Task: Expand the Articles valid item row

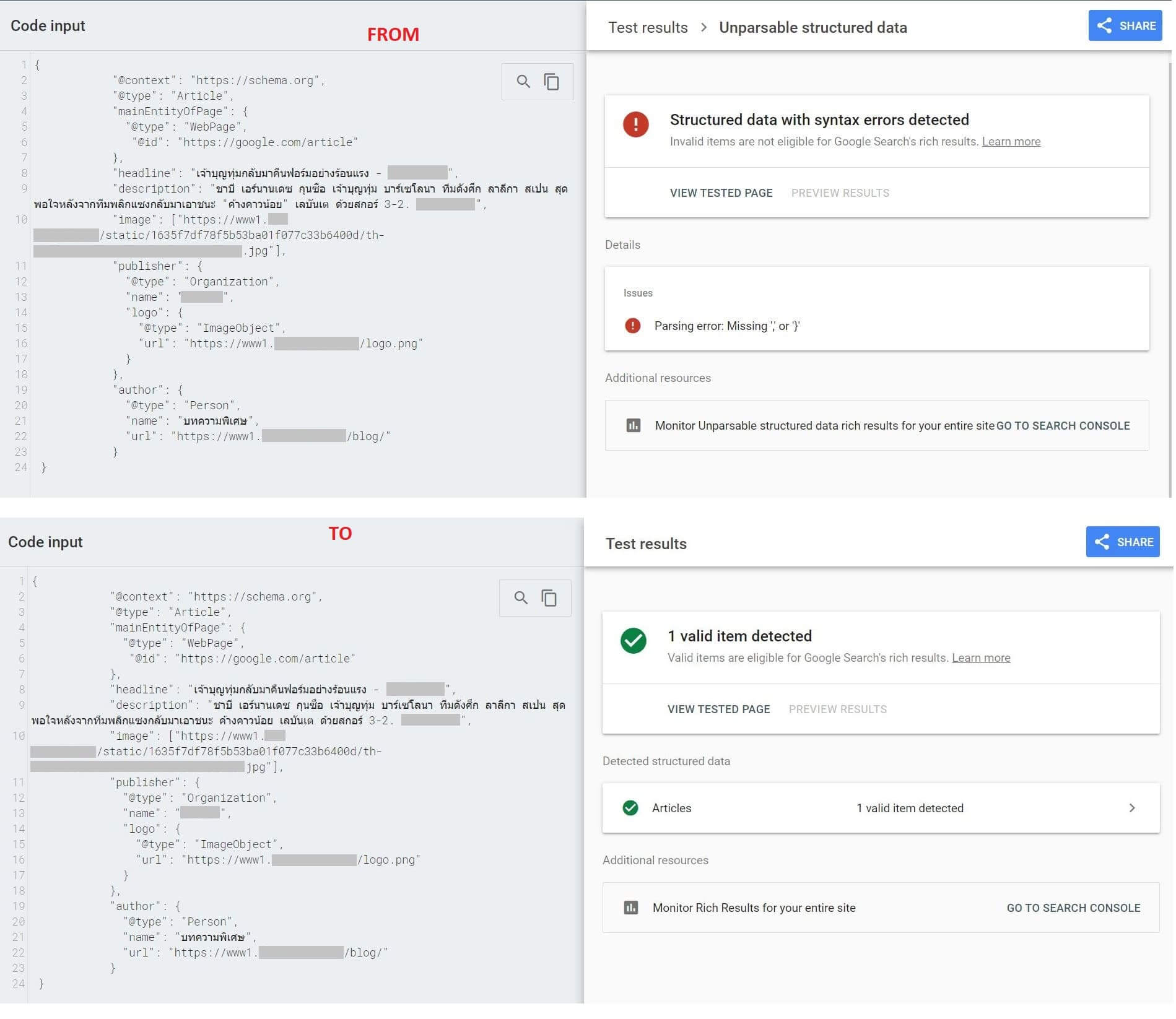Action: pos(1131,808)
